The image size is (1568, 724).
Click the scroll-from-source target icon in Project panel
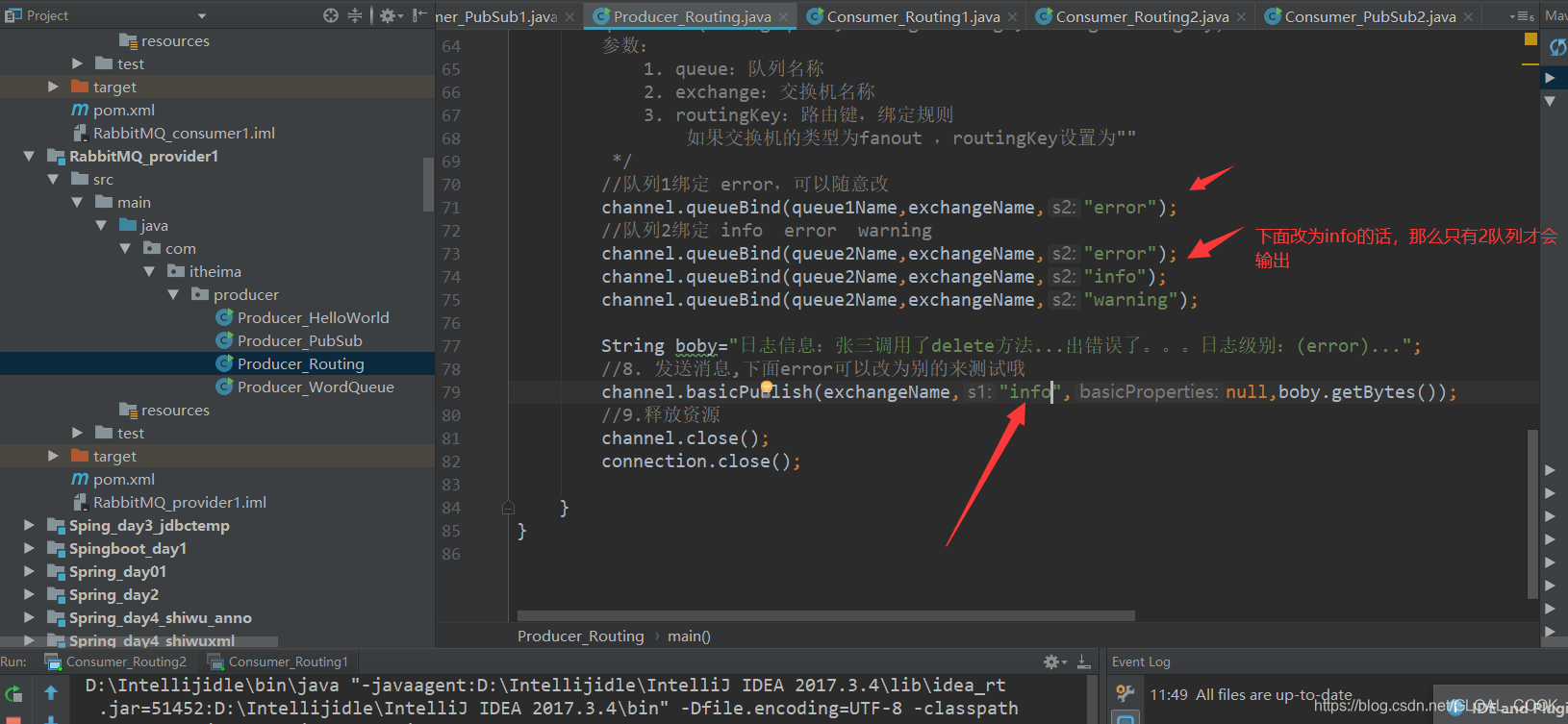tap(331, 15)
